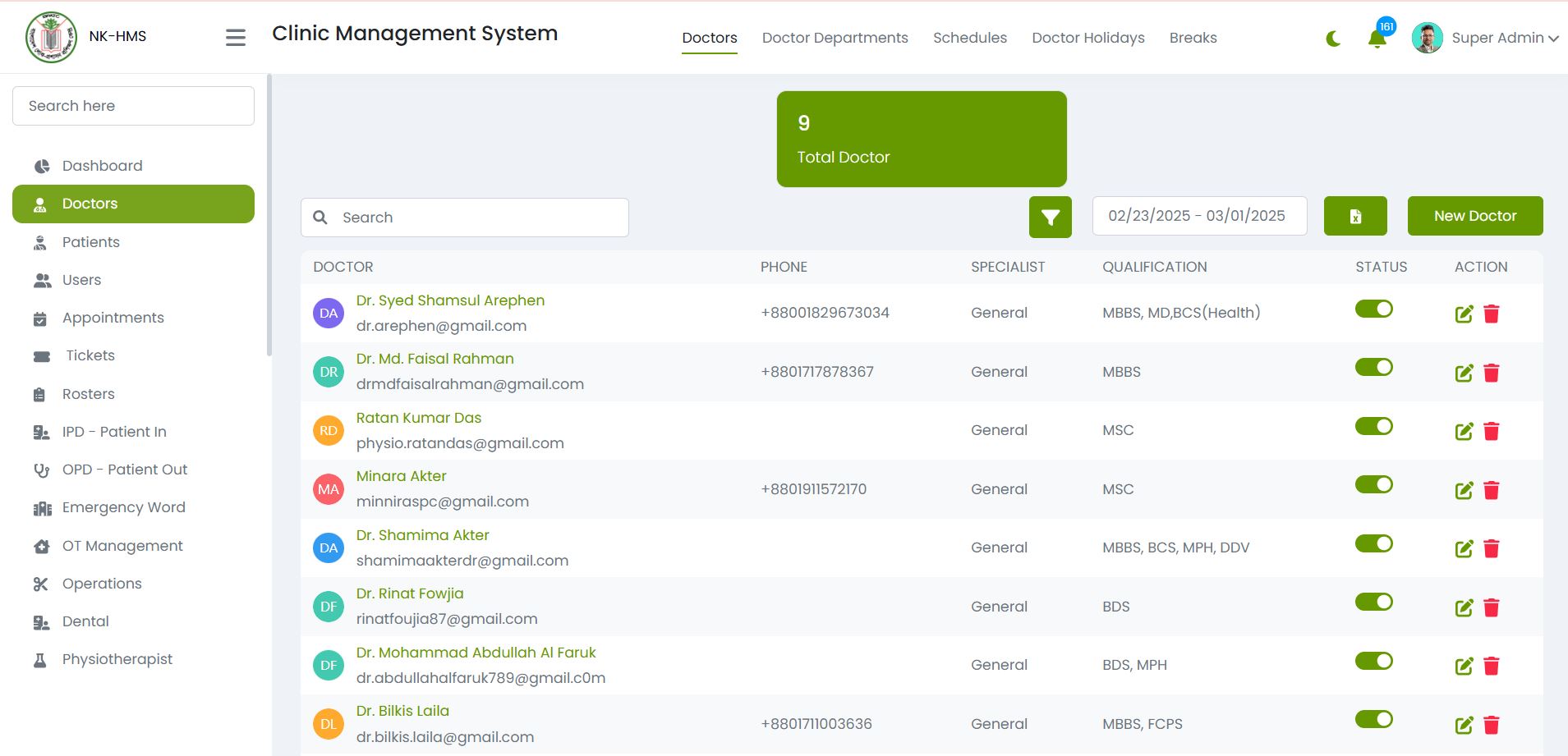Open Minara Akter profile link
The height and width of the screenshot is (756, 1568).
(401, 476)
